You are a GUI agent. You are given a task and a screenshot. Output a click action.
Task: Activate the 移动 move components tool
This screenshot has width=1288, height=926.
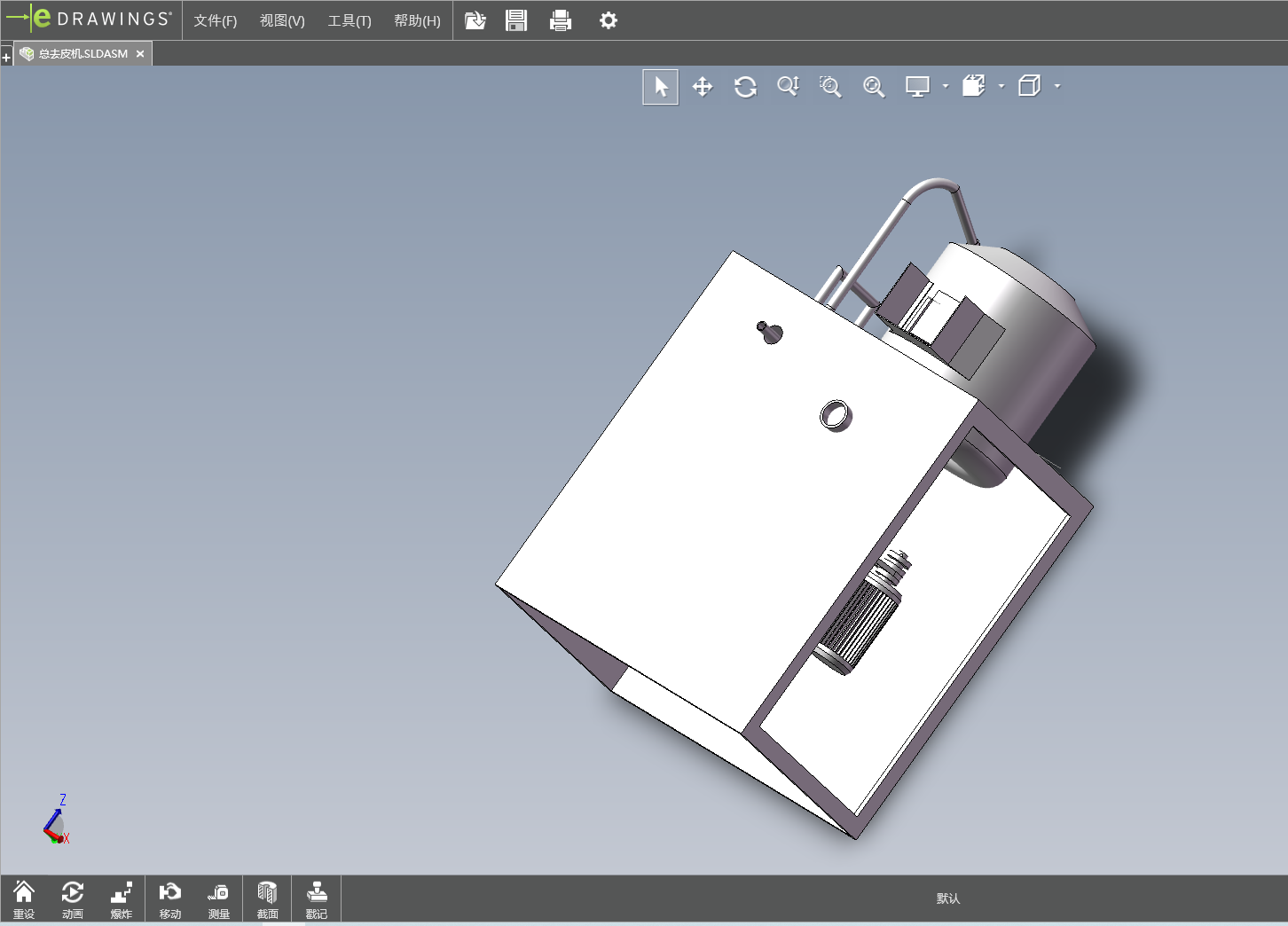pos(170,899)
